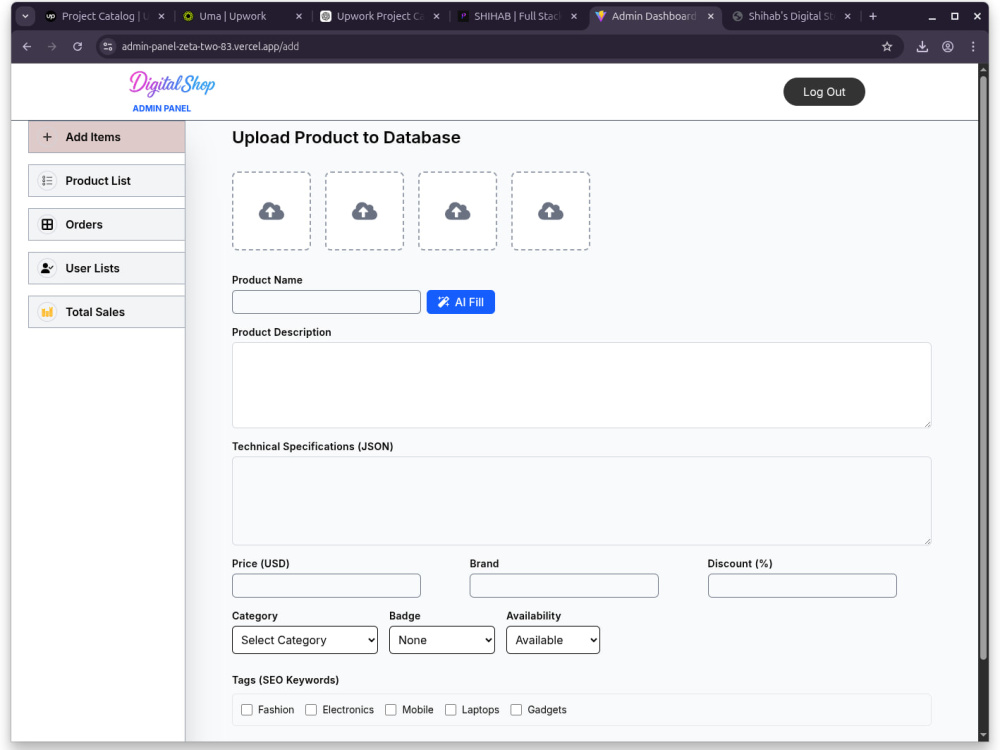Viewport: 1000px width, 750px height.
Task: Tick the Electronics tag checkbox
Action: click(x=311, y=710)
